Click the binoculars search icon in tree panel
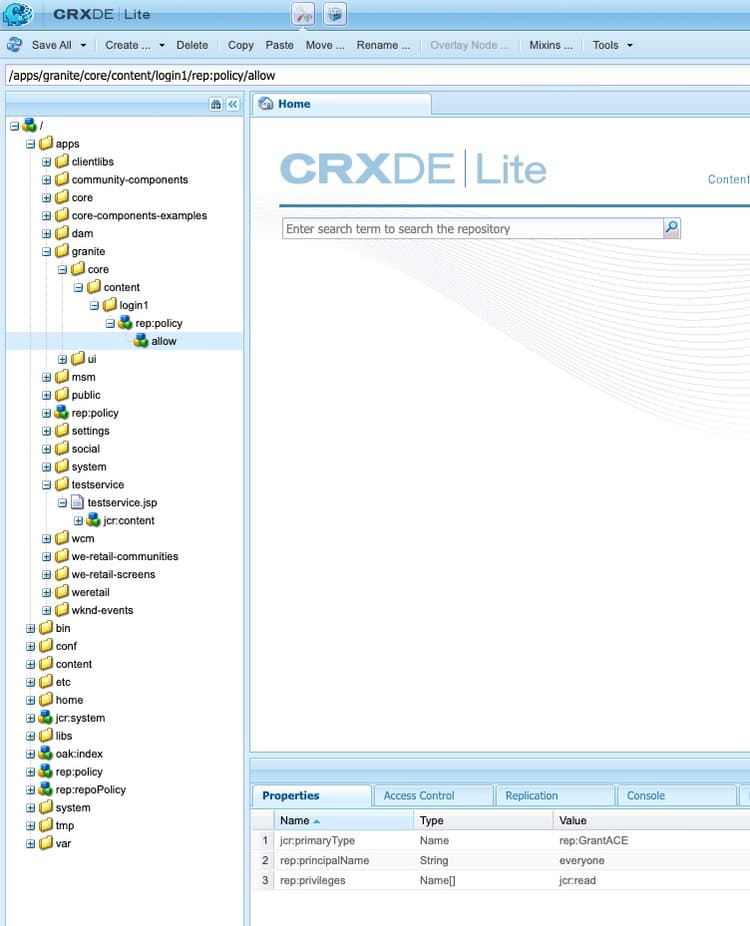 click(216, 105)
